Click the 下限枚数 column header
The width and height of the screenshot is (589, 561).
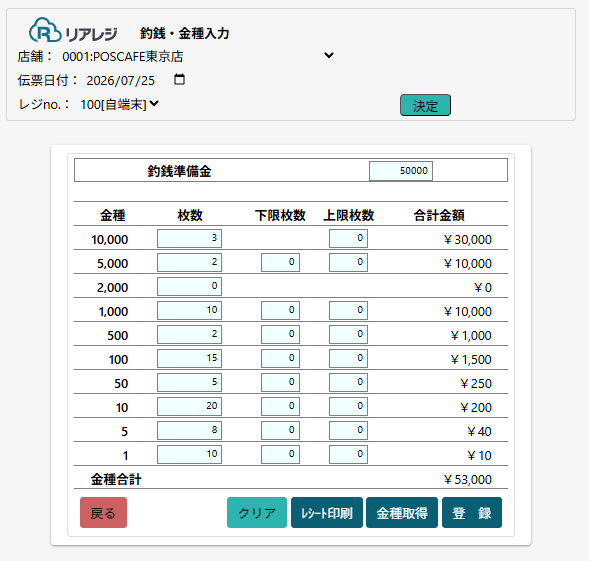click(280, 215)
